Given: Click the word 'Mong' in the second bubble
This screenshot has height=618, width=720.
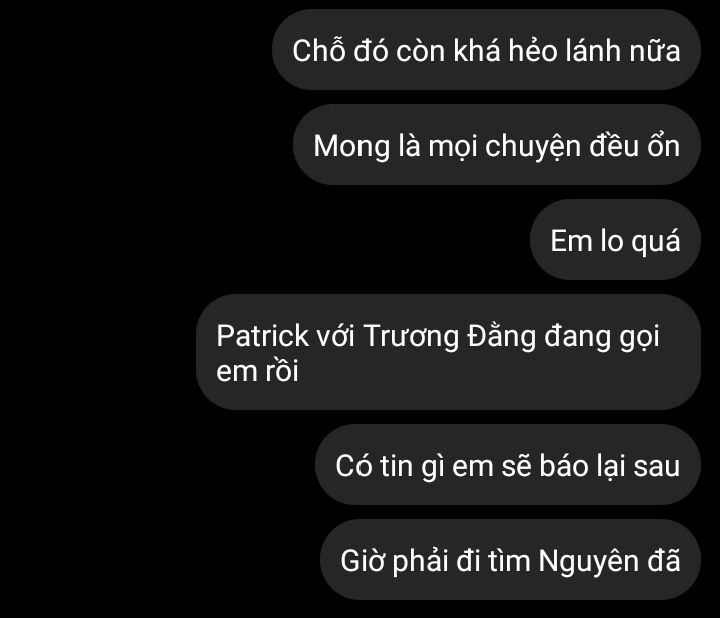Looking at the screenshot, I should click(352, 147).
